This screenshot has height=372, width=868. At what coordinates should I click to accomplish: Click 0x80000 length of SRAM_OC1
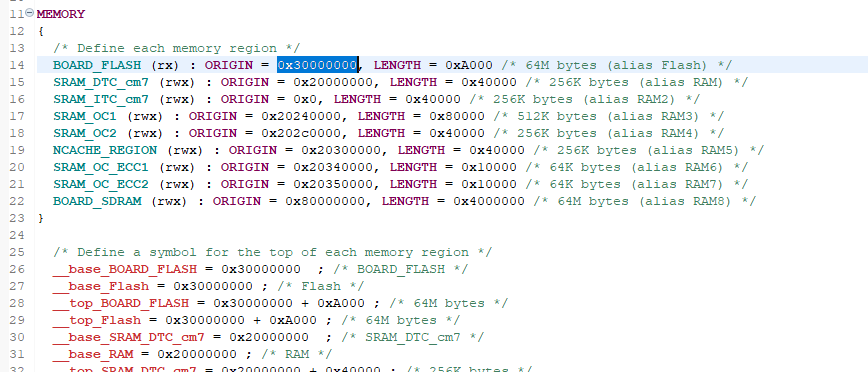456,116
